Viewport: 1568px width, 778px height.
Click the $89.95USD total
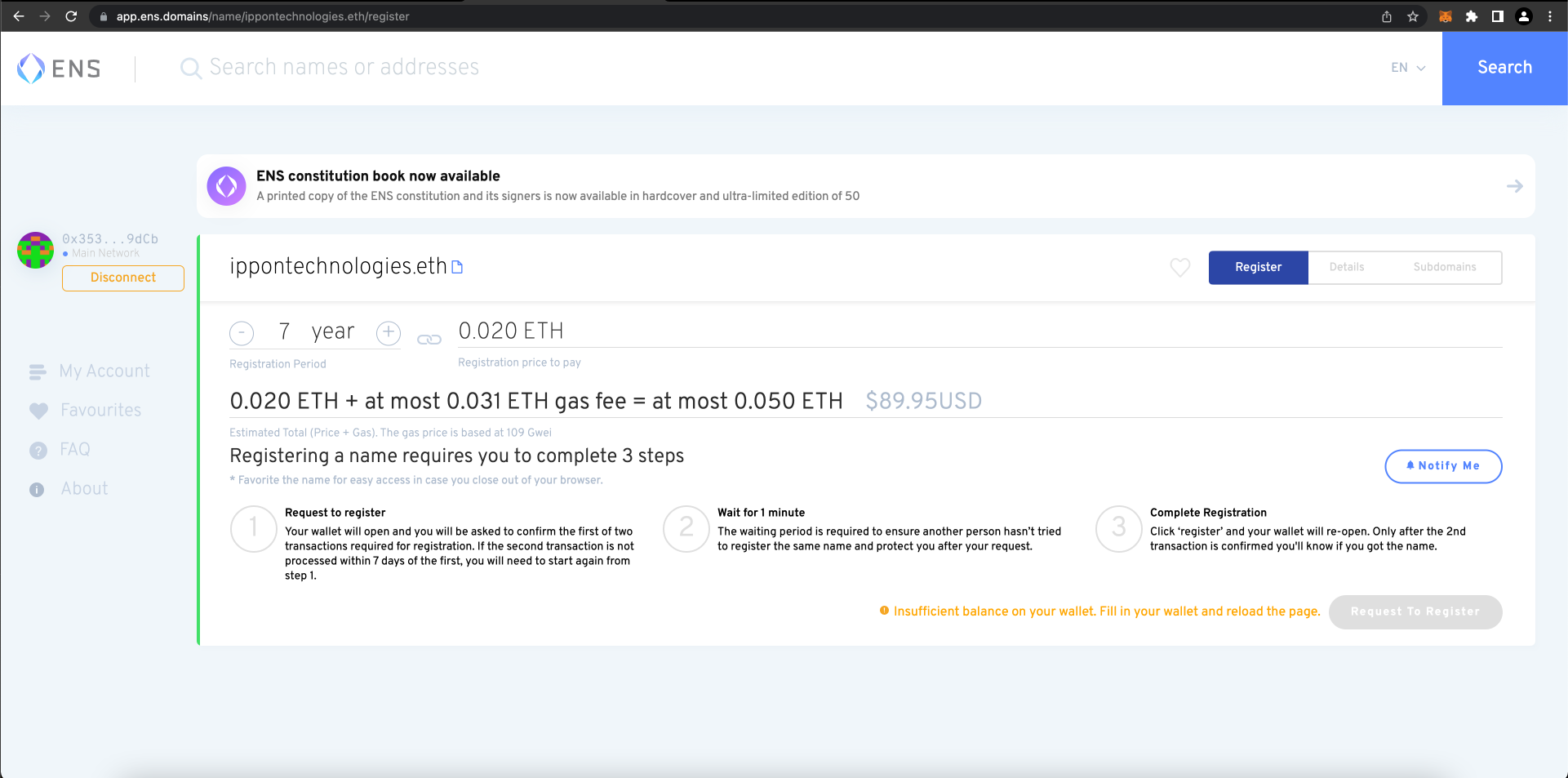click(x=923, y=401)
